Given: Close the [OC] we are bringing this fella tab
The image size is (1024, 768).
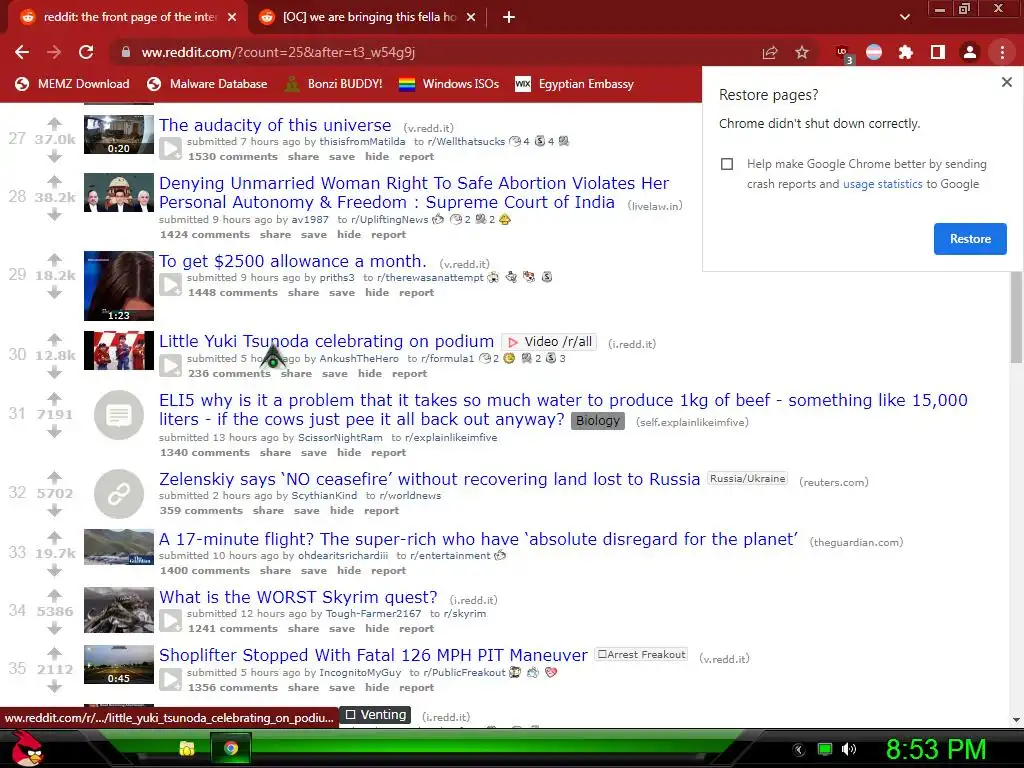Looking at the screenshot, I should coord(471,17).
